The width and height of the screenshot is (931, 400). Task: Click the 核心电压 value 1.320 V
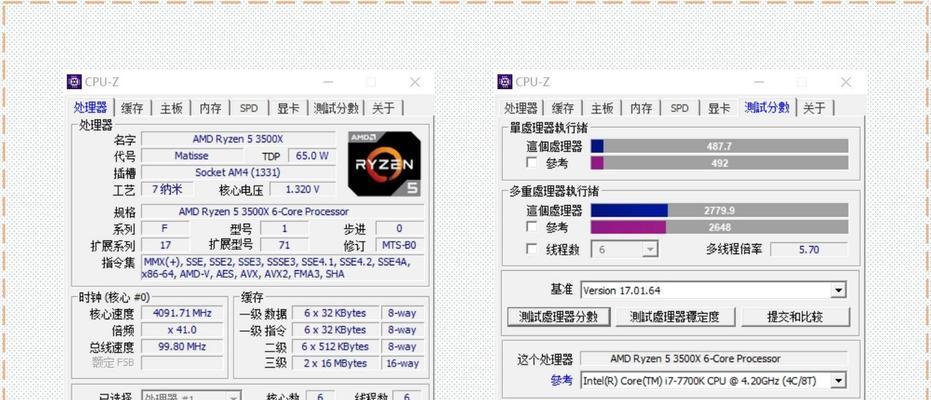[x=302, y=189]
